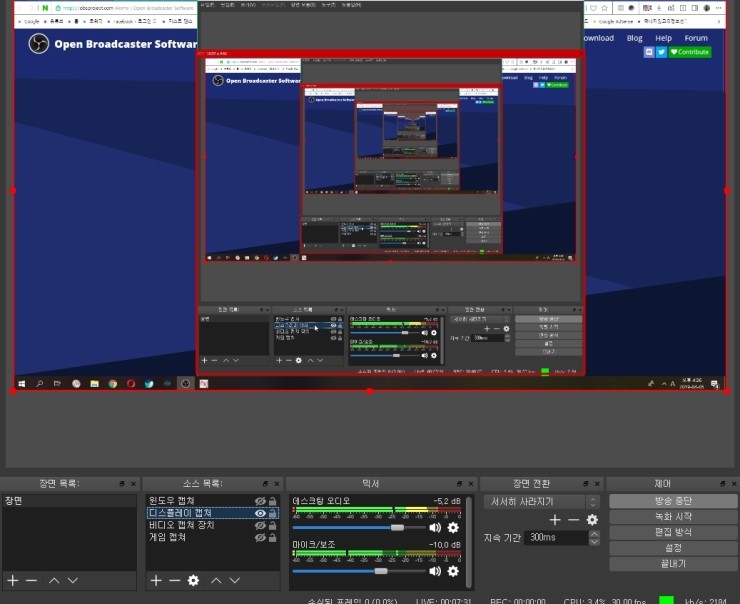Increase 지속 기간 with the up arrow
740x604 pixels.
594,534
